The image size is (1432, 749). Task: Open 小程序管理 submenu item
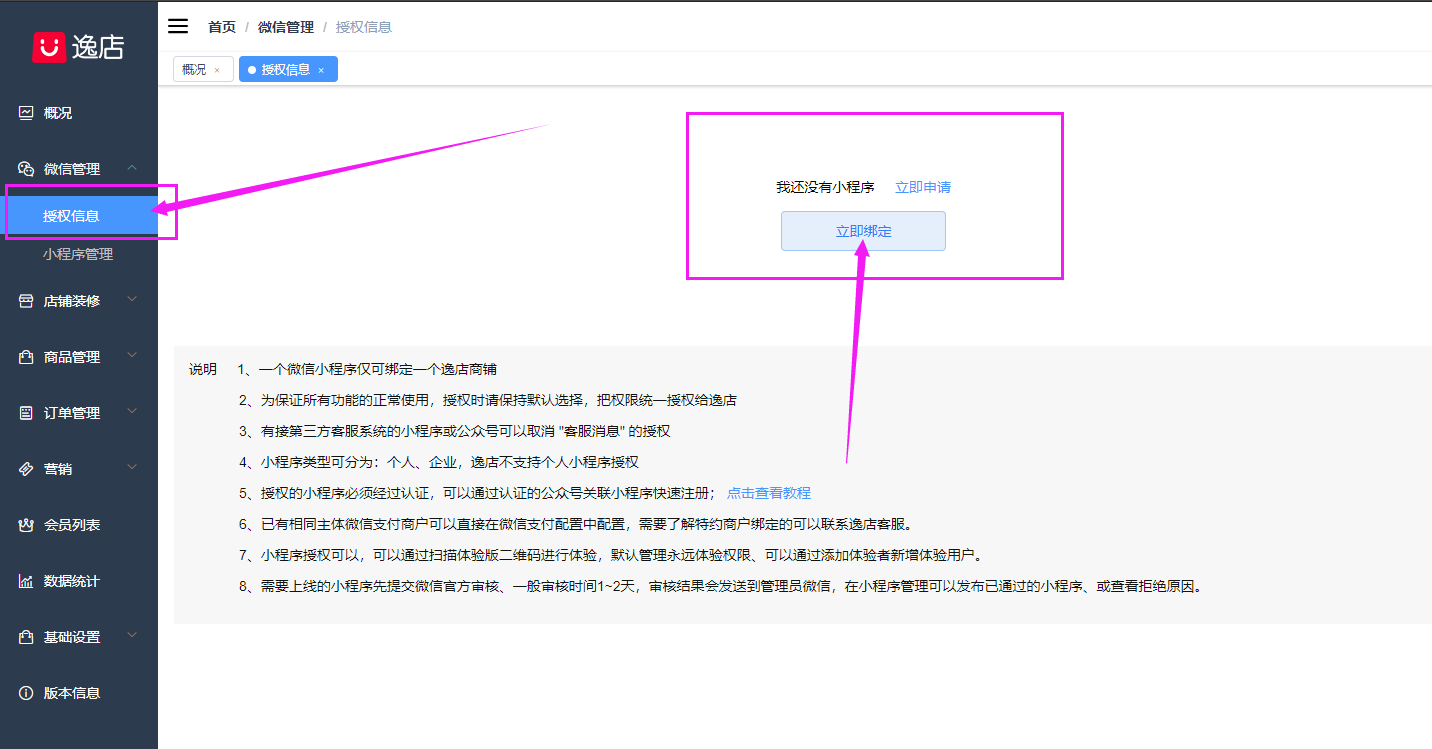(x=79, y=255)
